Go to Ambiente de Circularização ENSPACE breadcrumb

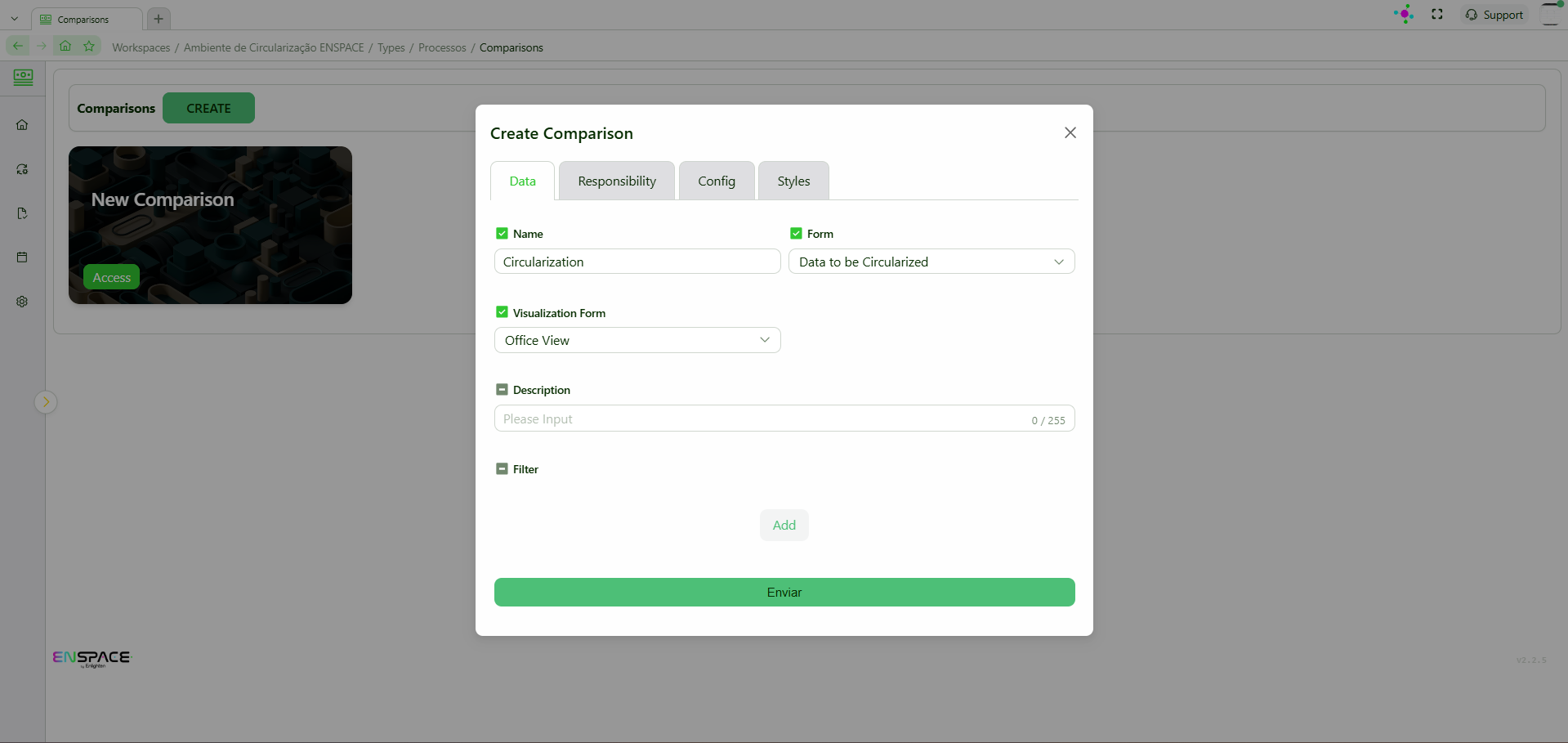[274, 47]
